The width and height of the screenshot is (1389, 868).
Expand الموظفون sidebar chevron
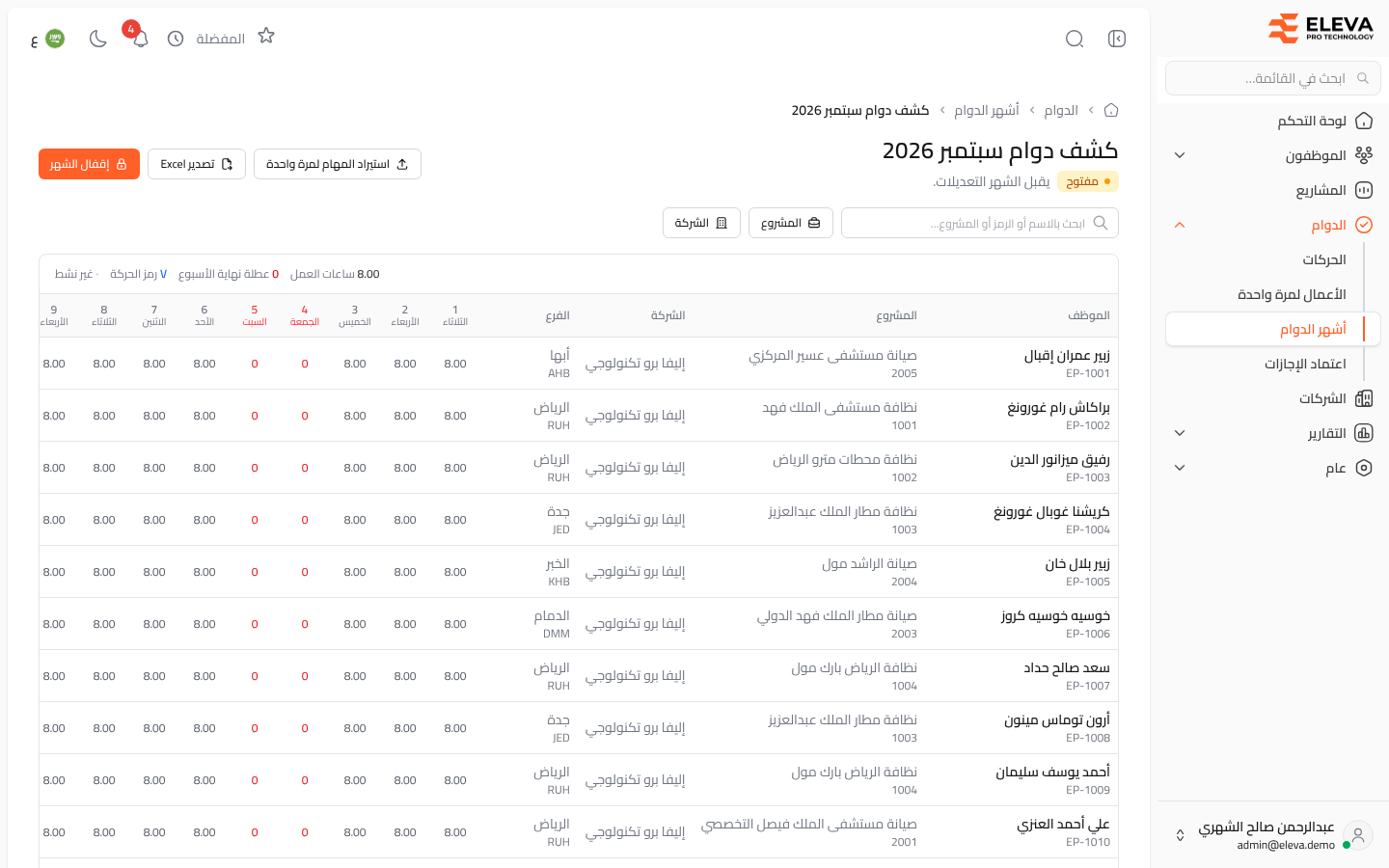point(1180,155)
